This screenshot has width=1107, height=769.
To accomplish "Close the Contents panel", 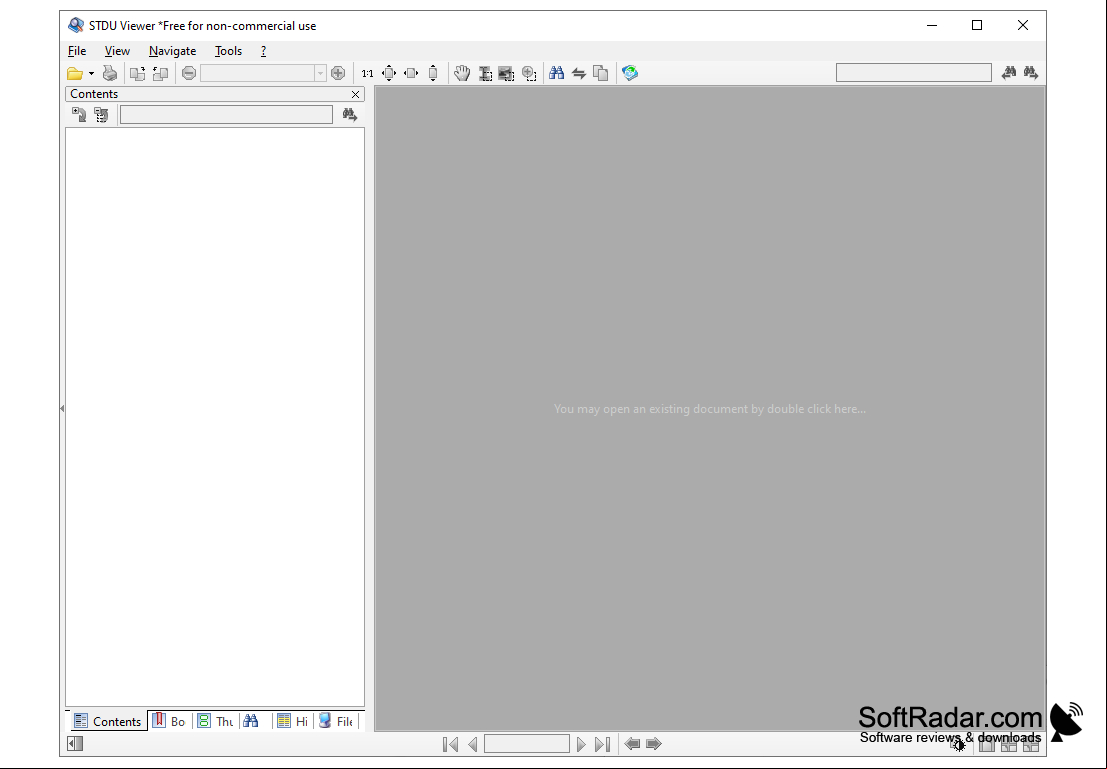I will [355, 94].
